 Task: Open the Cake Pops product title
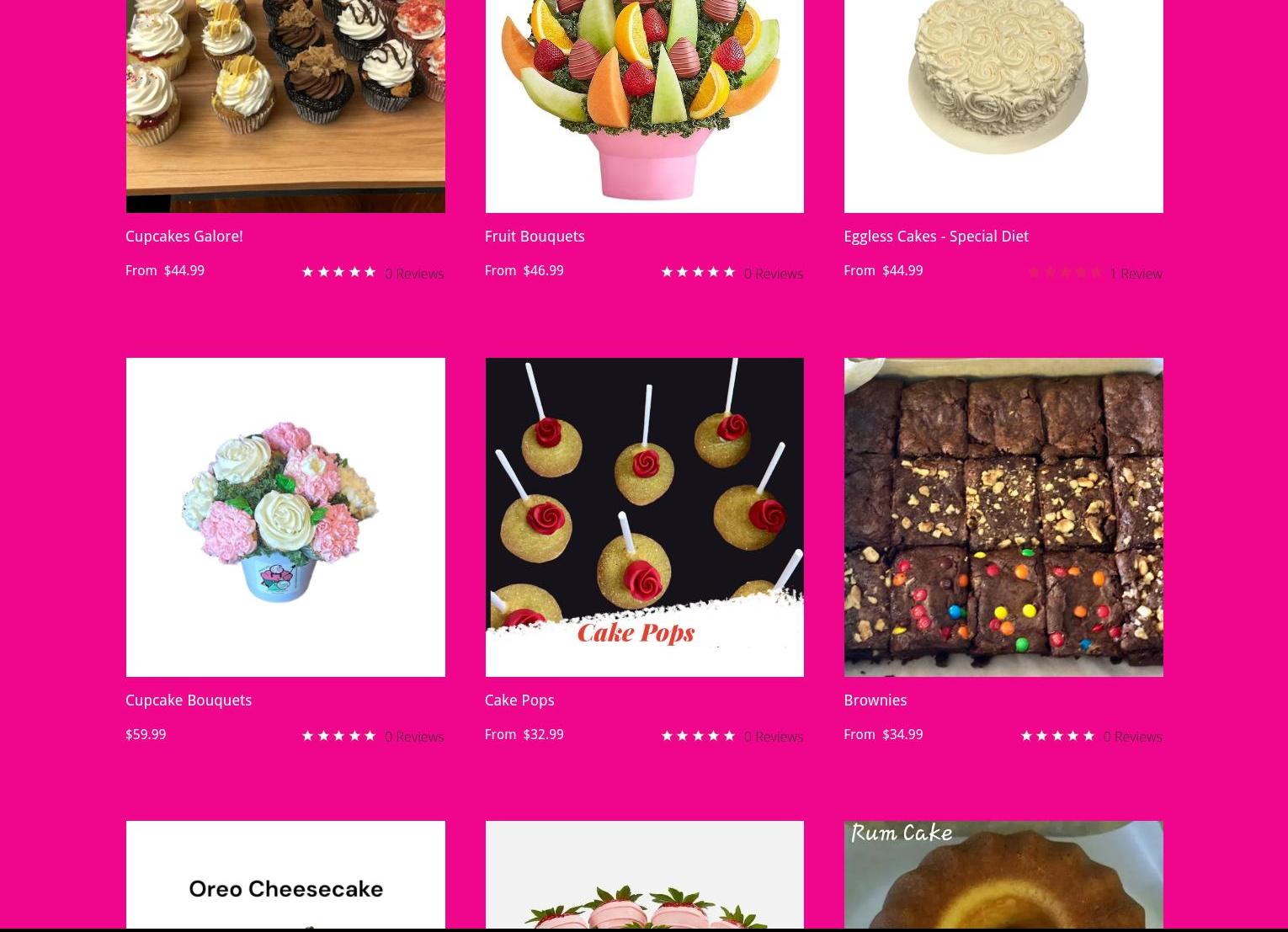(x=519, y=700)
